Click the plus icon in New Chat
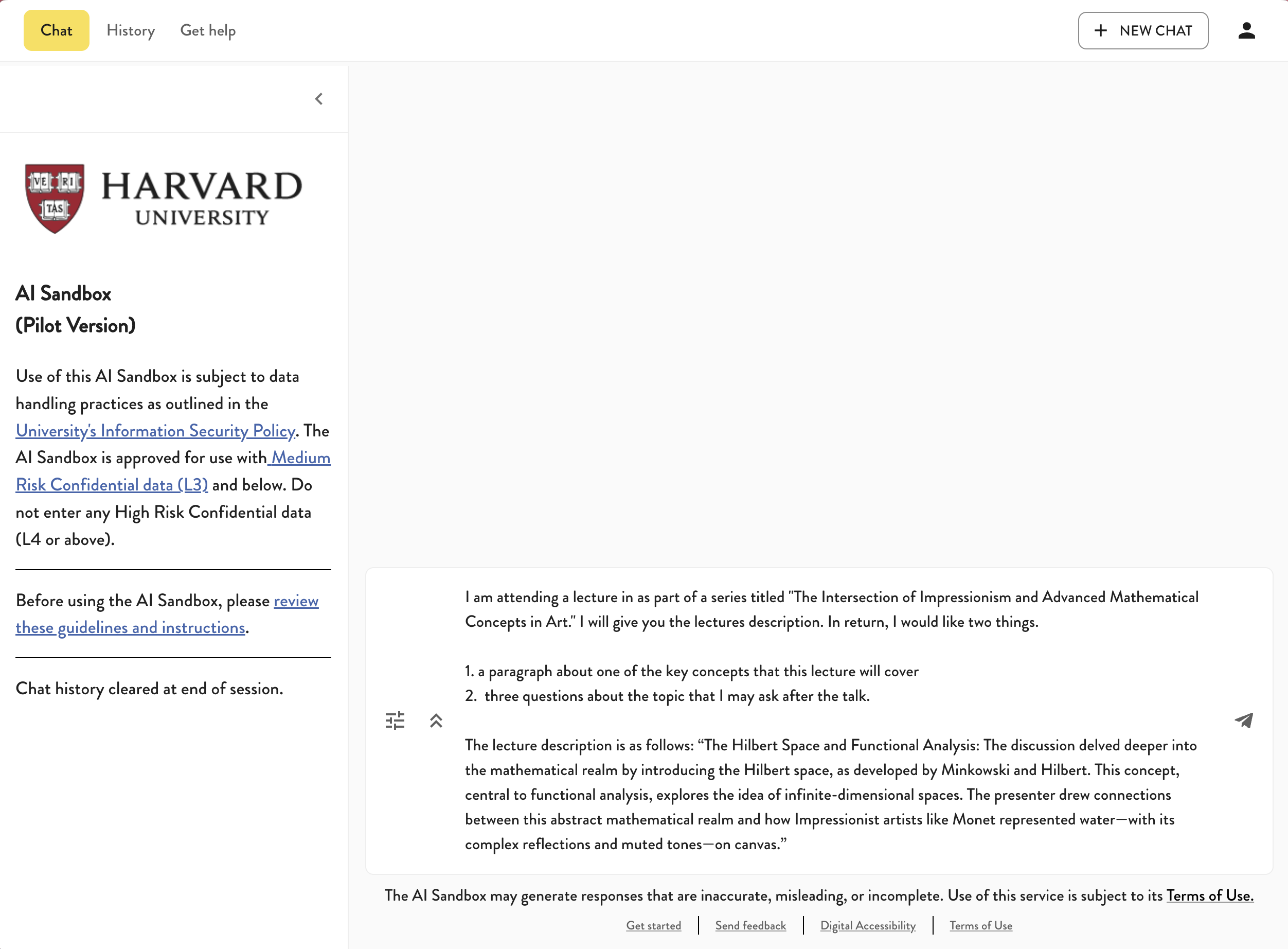The image size is (1288, 949). pyautogui.click(x=1100, y=30)
